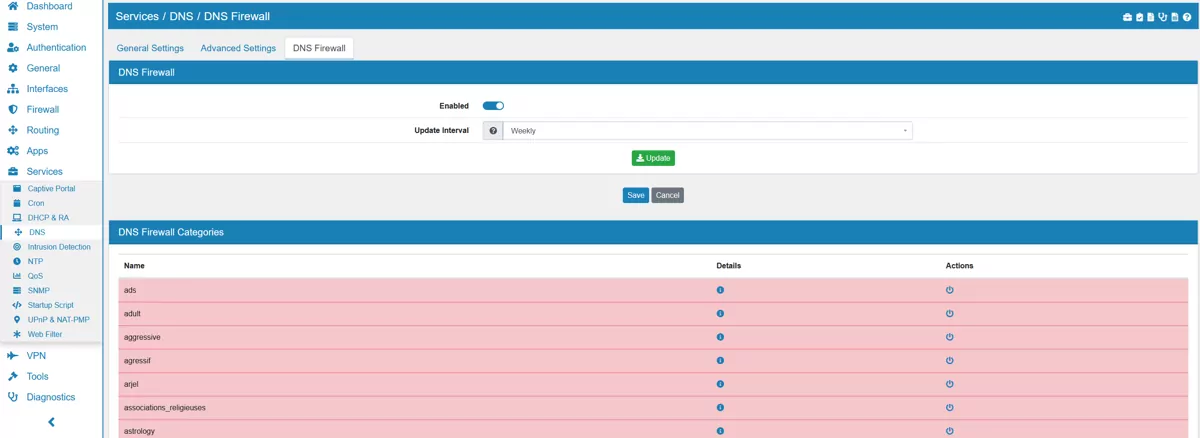Toggle power action for associations_religieuses category
Viewport: 1200px width, 438px height.
pyautogui.click(x=950, y=408)
